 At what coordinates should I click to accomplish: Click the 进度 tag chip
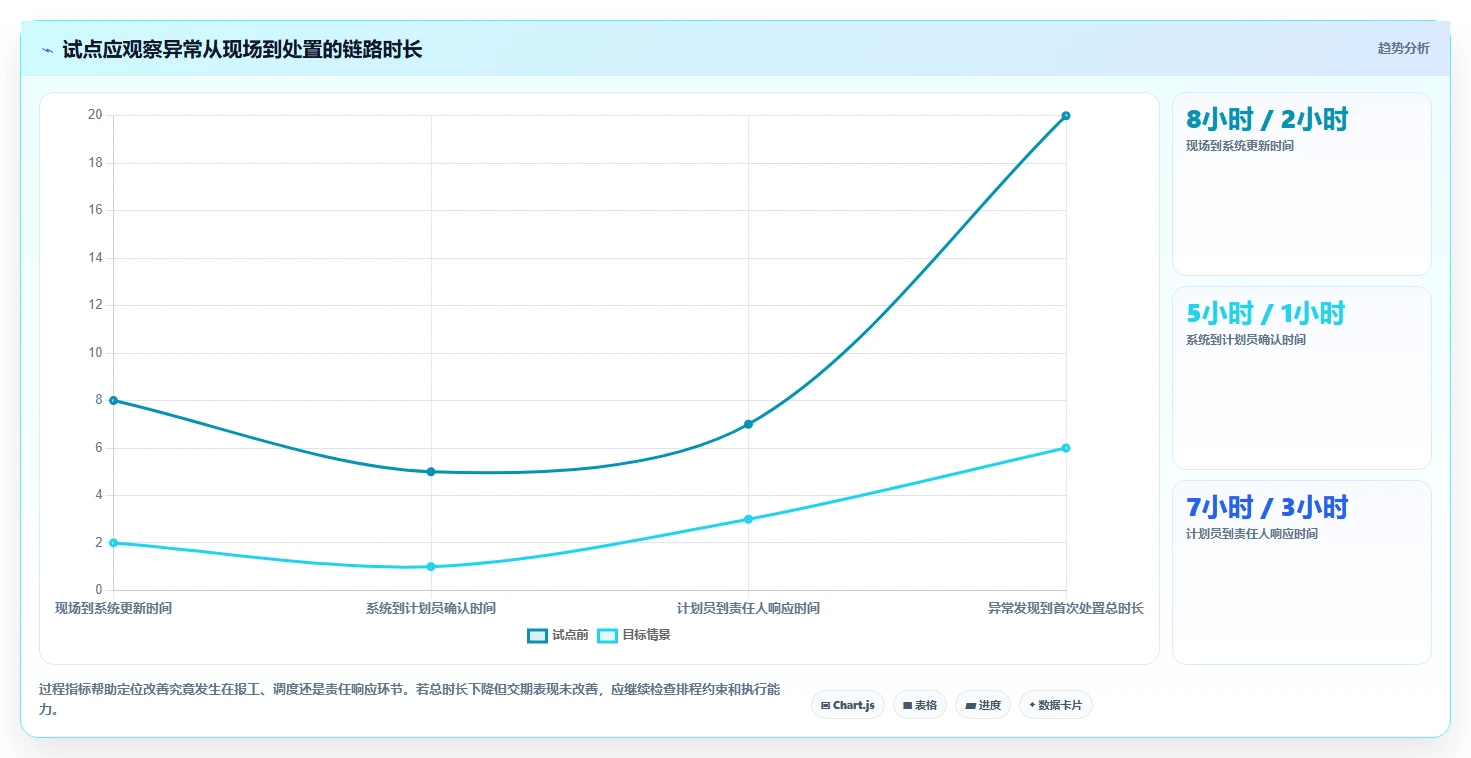(x=982, y=705)
